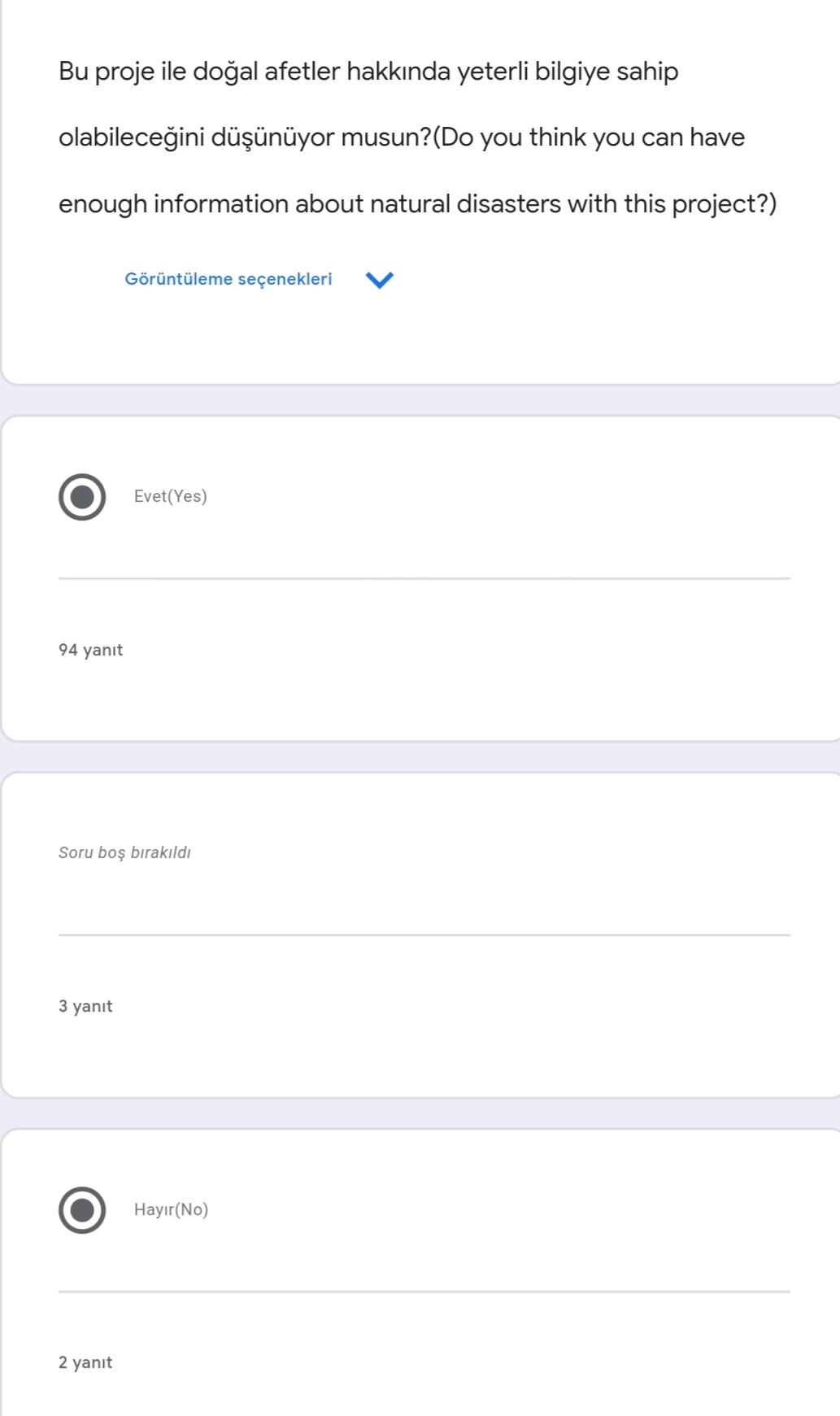Click the Evet(Yes) option label
The image size is (840, 1416).
[170, 496]
